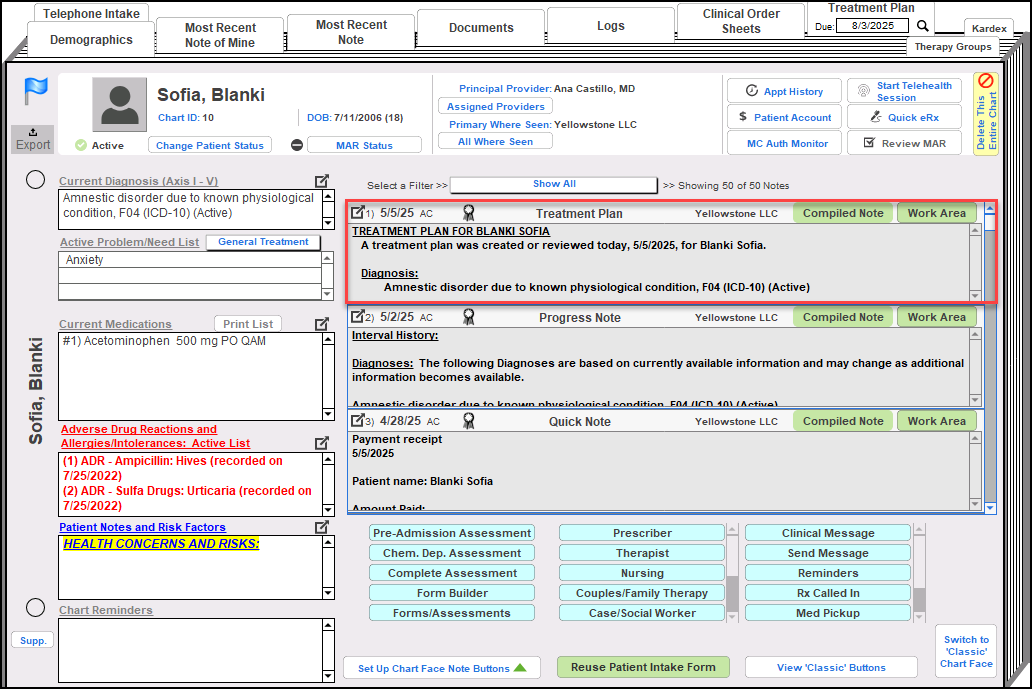This screenshot has width=1032, height=689.
Task: Select the radio circle beside Current Diagnosis
Action: (35, 180)
